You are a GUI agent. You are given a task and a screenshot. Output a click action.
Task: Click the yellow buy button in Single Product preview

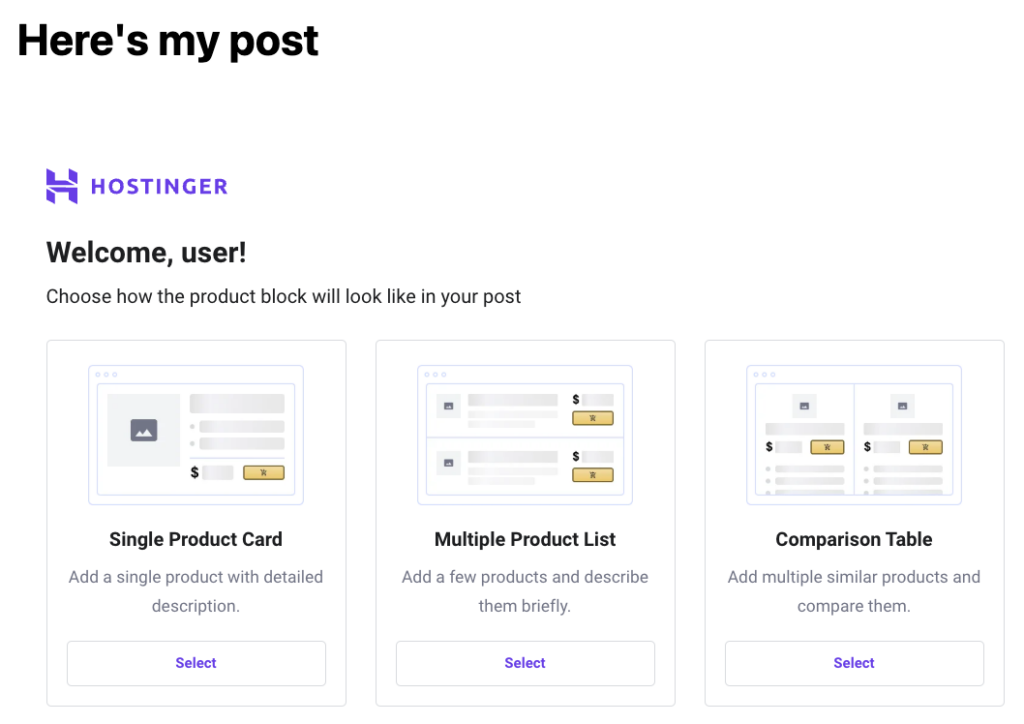pyautogui.click(x=264, y=472)
